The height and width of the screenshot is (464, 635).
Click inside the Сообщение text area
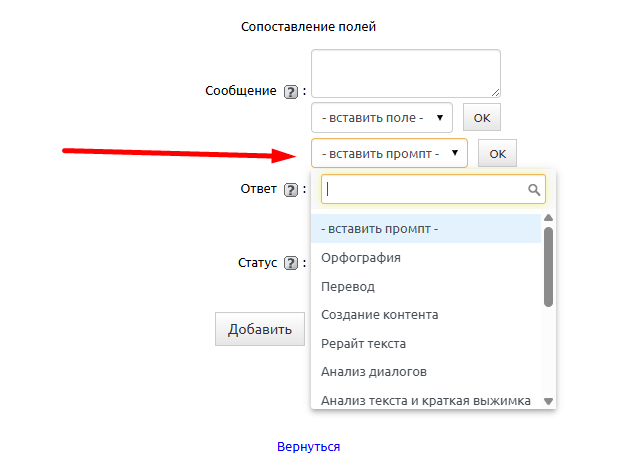click(x=405, y=73)
